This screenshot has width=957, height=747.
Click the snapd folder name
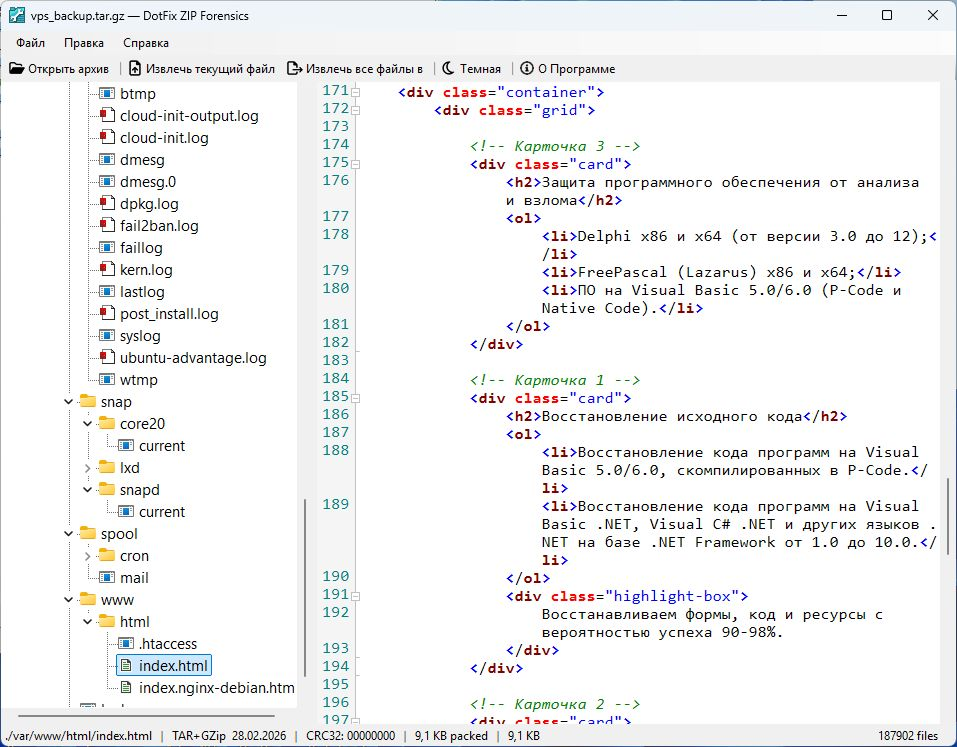click(x=140, y=489)
